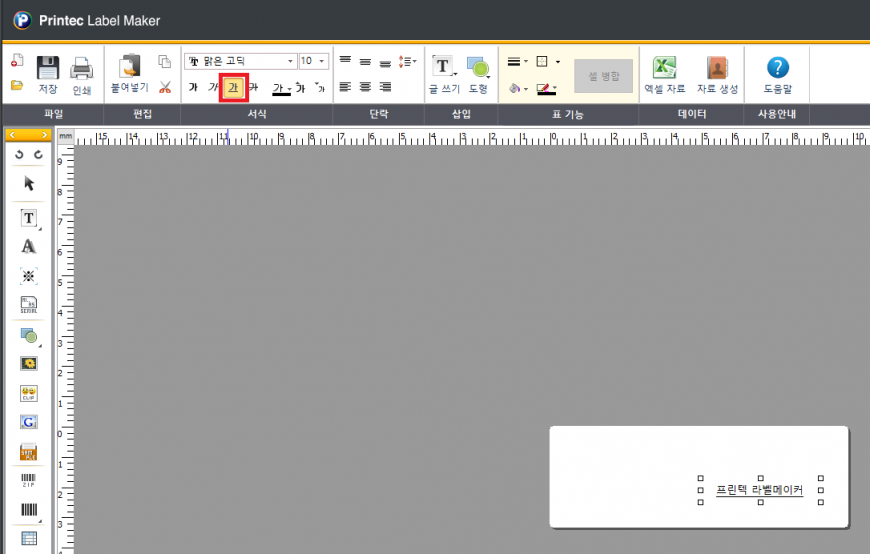Image resolution: width=870 pixels, height=554 pixels.
Task: Insert a barcode with the barcode tool
Action: tap(29, 510)
